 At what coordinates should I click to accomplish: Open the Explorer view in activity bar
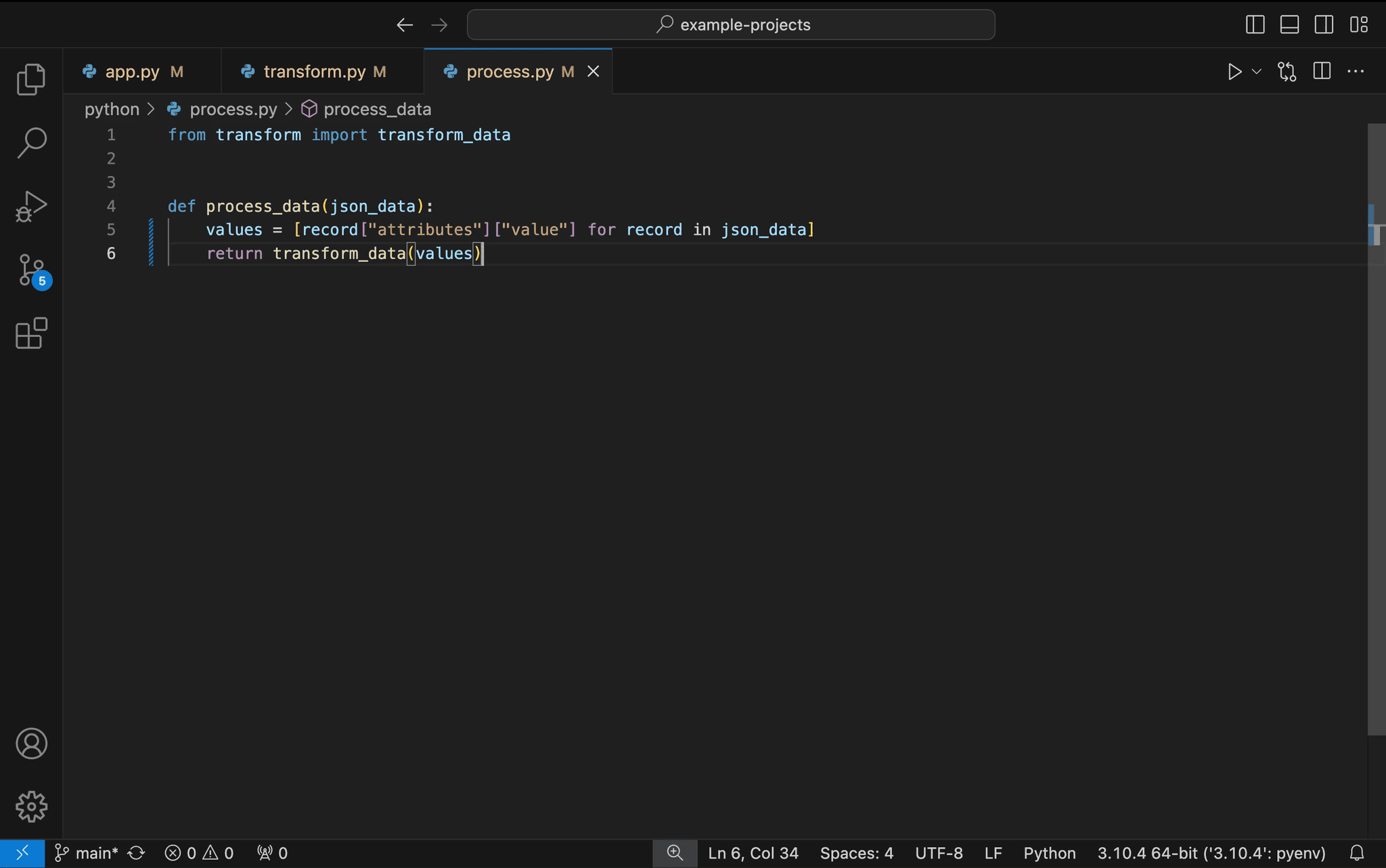tap(31, 79)
